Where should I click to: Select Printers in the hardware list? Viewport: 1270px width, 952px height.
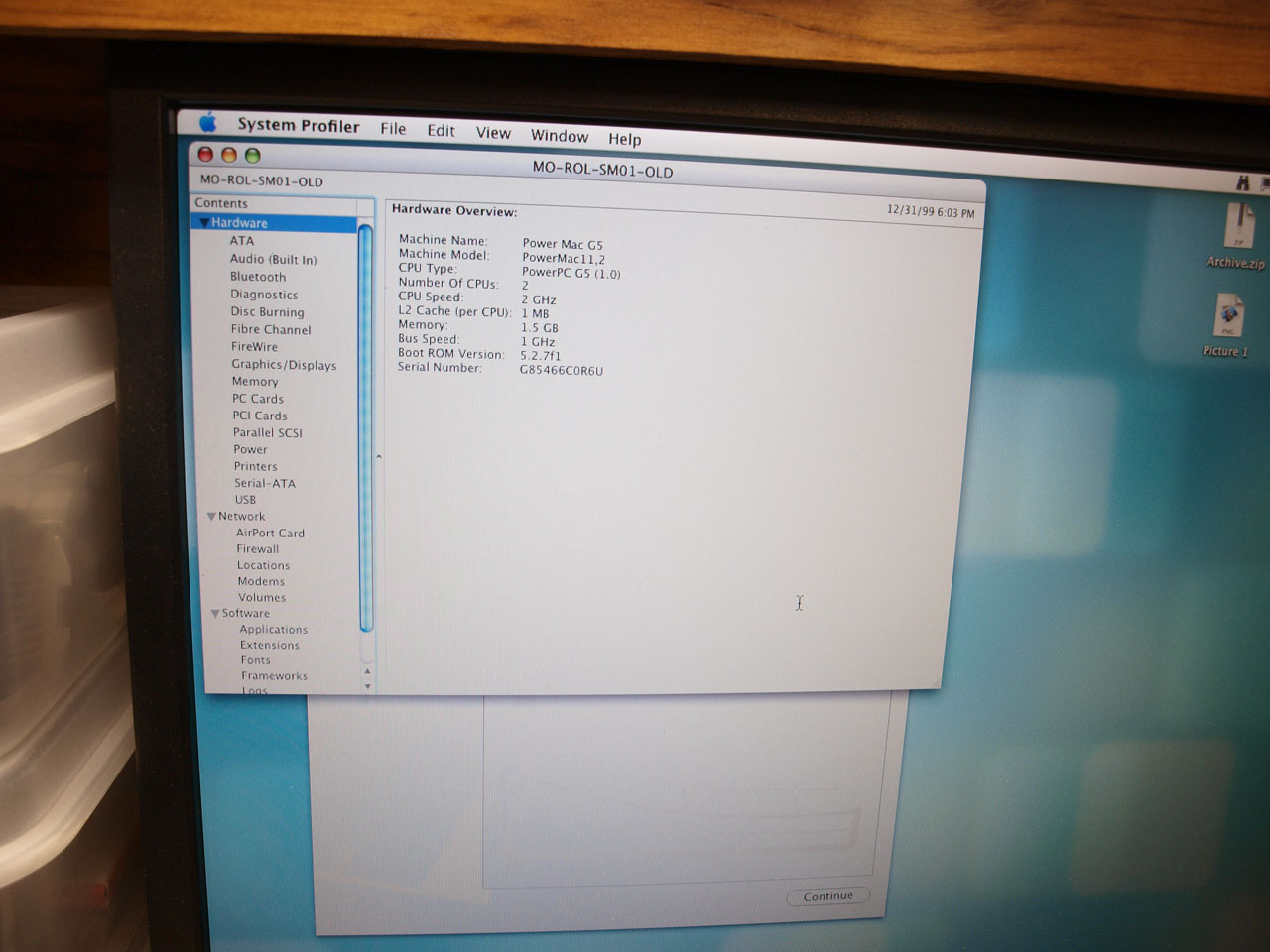pos(256,467)
